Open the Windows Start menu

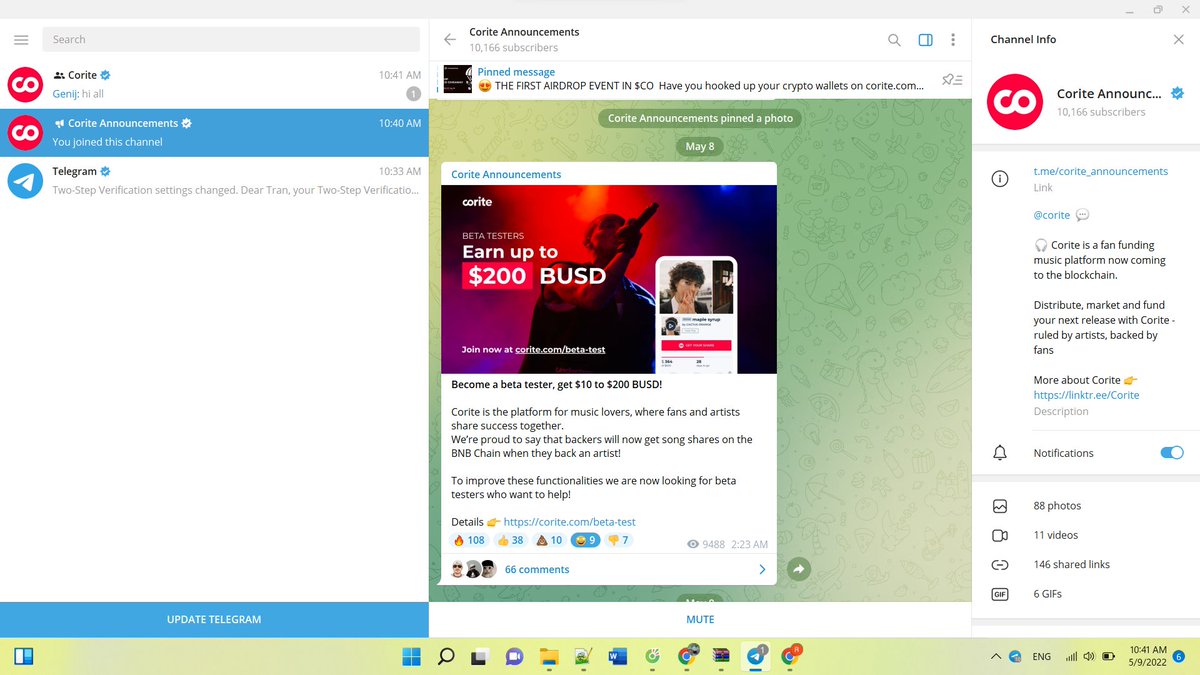point(411,657)
